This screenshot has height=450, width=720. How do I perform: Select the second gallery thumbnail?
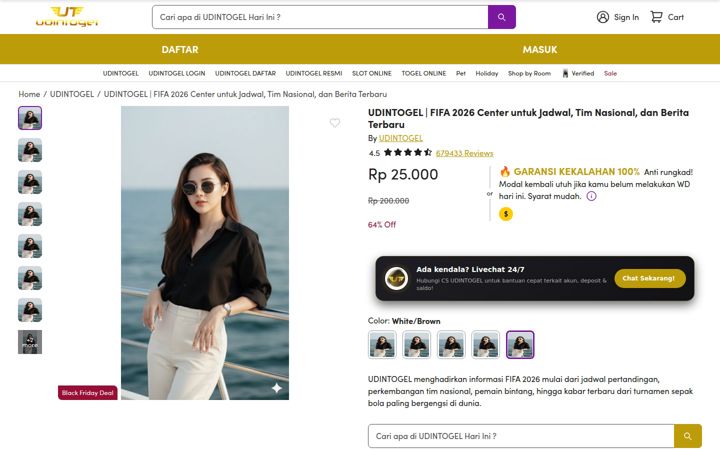pyautogui.click(x=30, y=150)
